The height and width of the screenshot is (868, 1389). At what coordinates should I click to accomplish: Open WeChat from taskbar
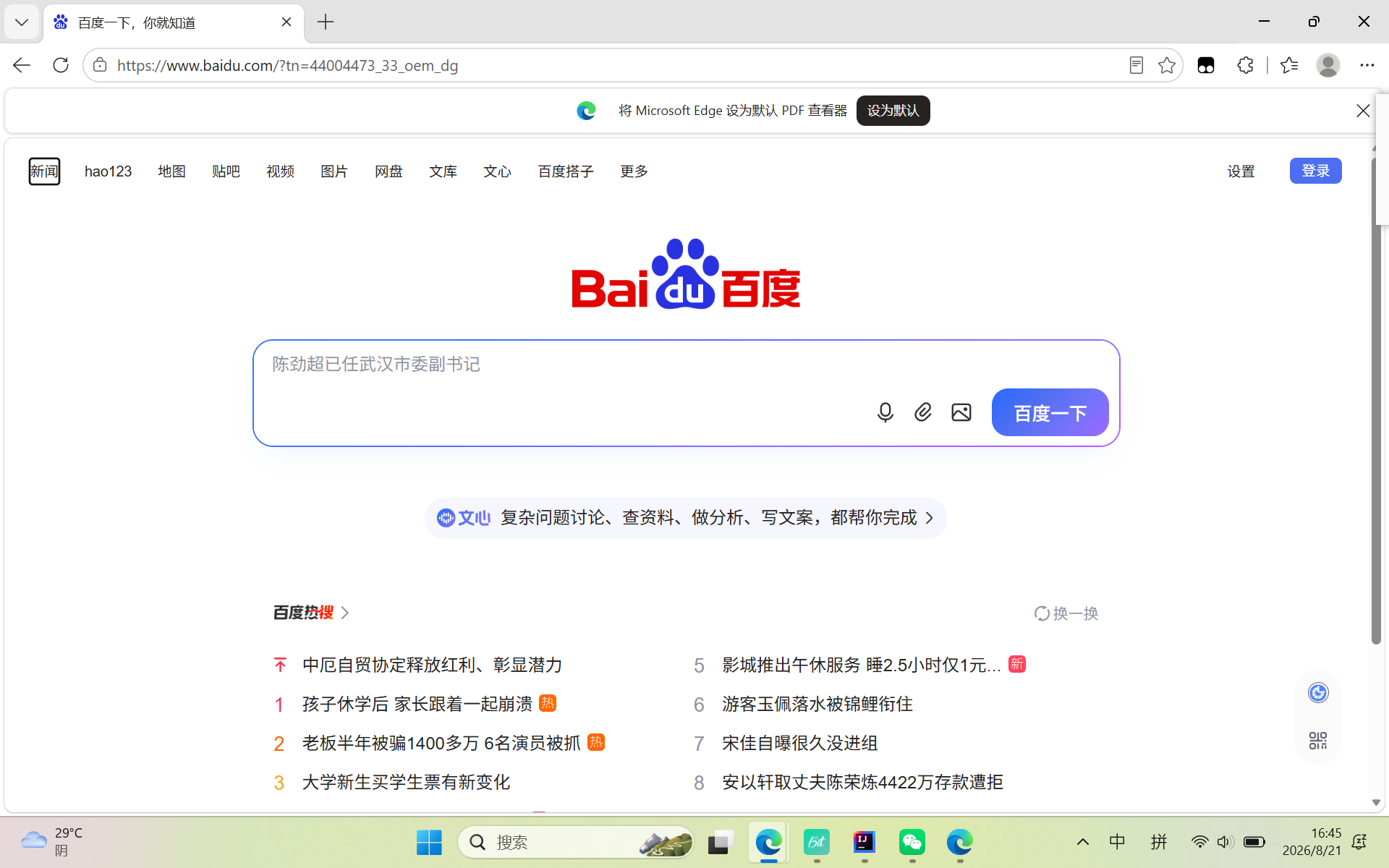tap(912, 842)
